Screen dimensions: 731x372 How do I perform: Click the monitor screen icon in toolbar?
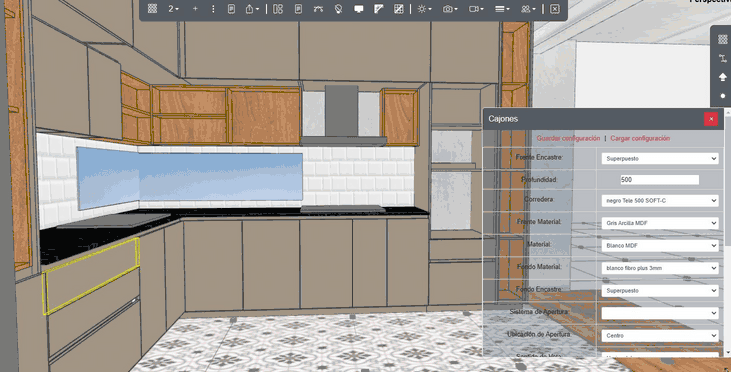pos(359,8)
